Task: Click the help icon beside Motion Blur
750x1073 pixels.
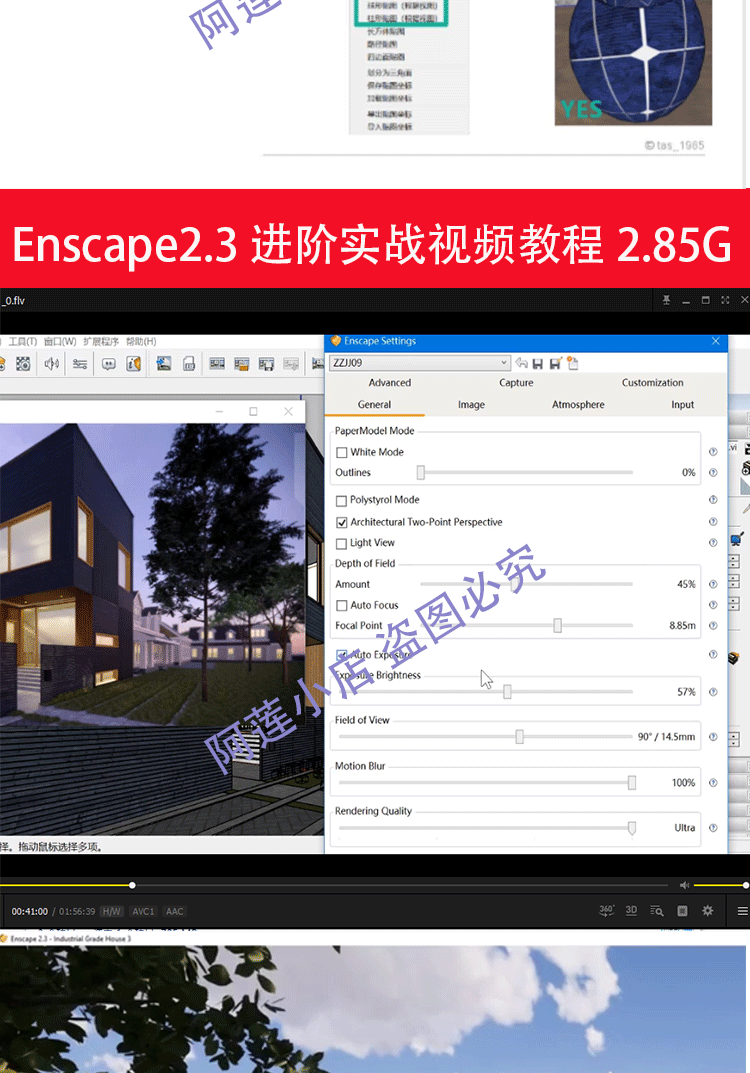Action: [x=713, y=783]
